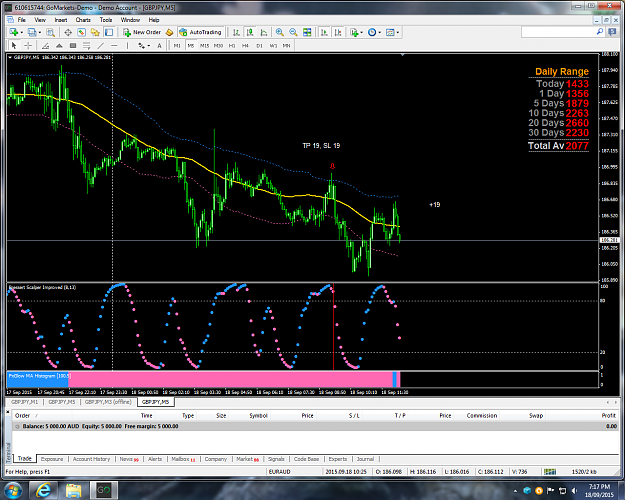Sort orders by the Profit column
The height and width of the screenshot is (500, 625).
pos(609,415)
